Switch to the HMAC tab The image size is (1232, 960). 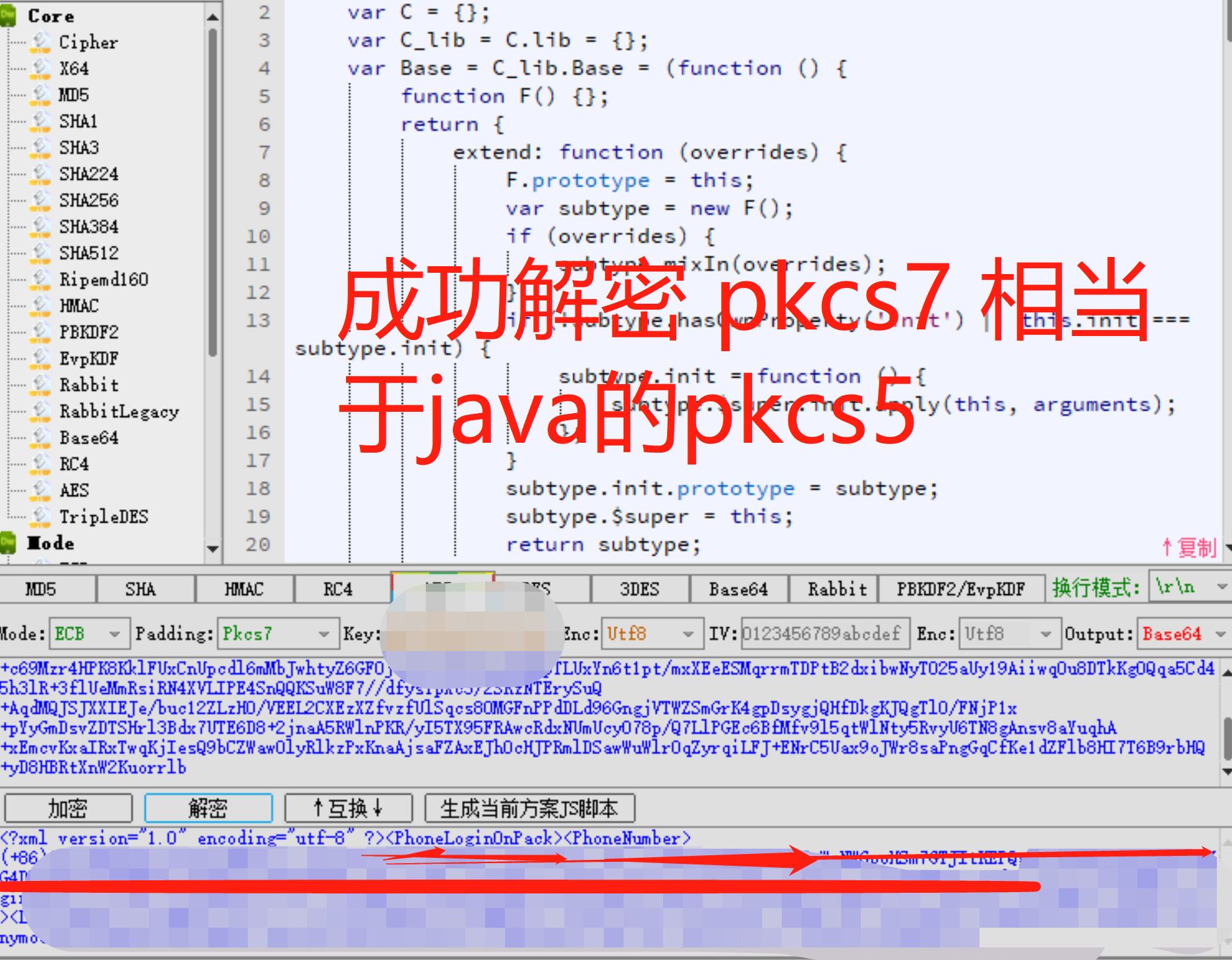[x=245, y=588]
